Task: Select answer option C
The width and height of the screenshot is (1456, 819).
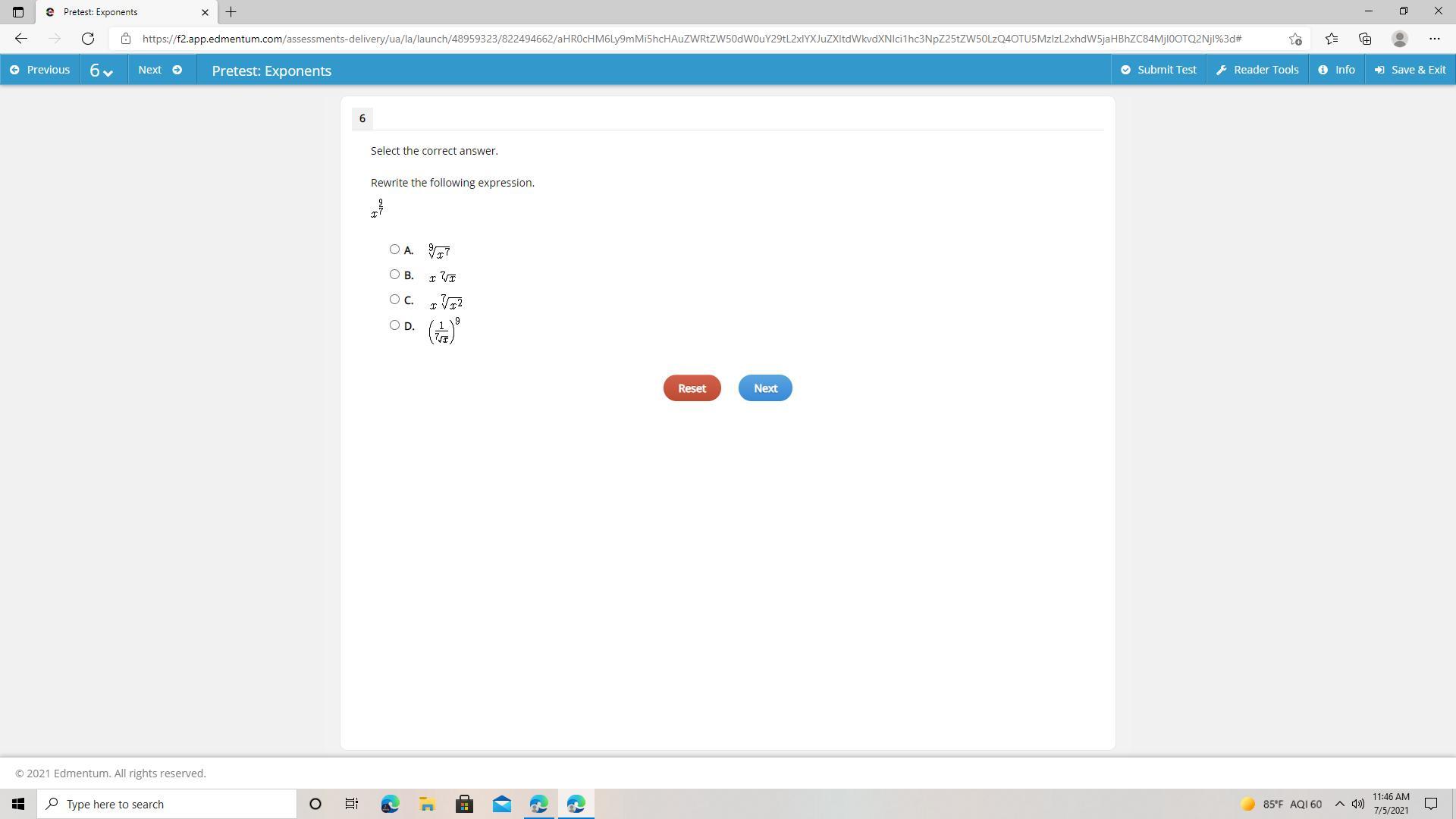Action: pyautogui.click(x=394, y=300)
